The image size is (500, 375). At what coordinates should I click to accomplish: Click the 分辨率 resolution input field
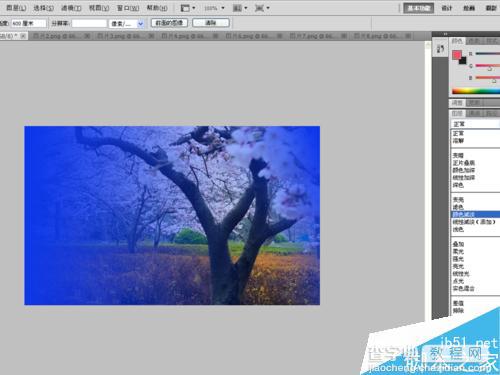coord(89,24)
